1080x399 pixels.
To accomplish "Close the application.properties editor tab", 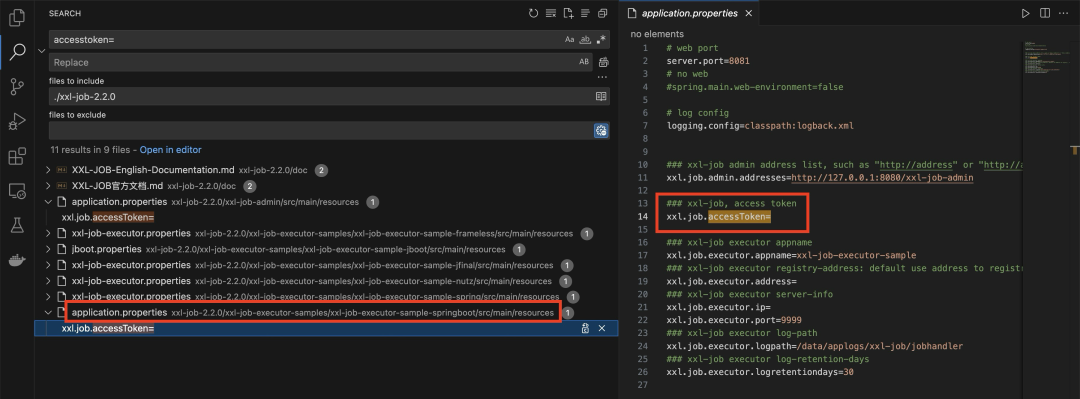I will [749, 13].
